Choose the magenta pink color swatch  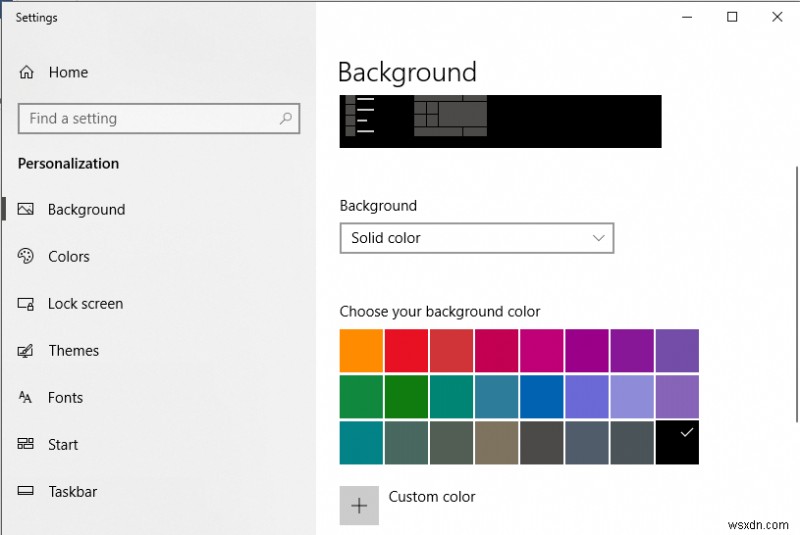point(542,350)
